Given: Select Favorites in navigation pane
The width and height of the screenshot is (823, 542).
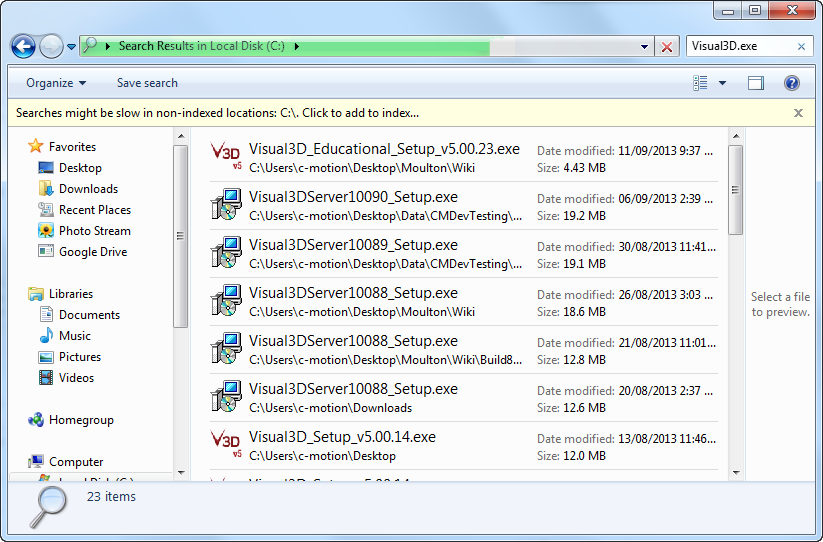Looking at the screenshot, I should point(72,146).
